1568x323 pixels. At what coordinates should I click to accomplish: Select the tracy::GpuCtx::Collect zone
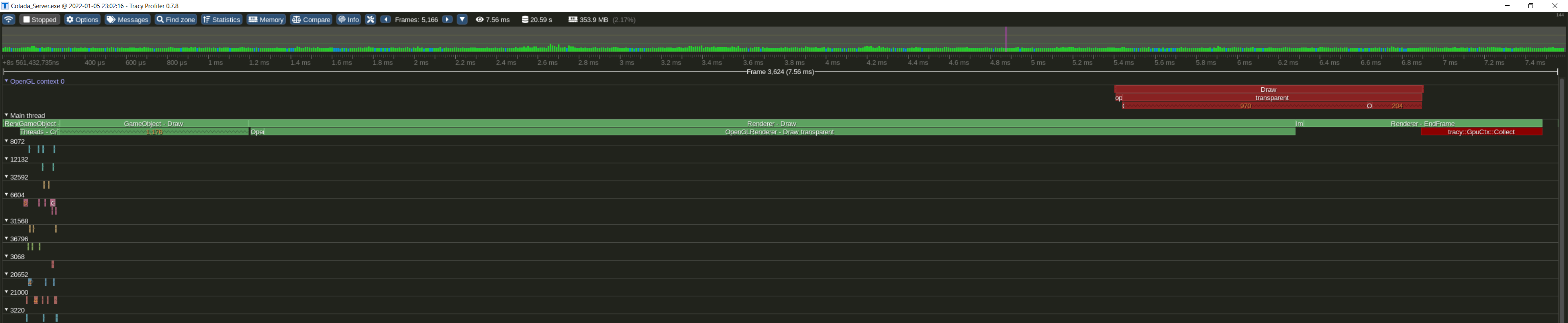1481,132
